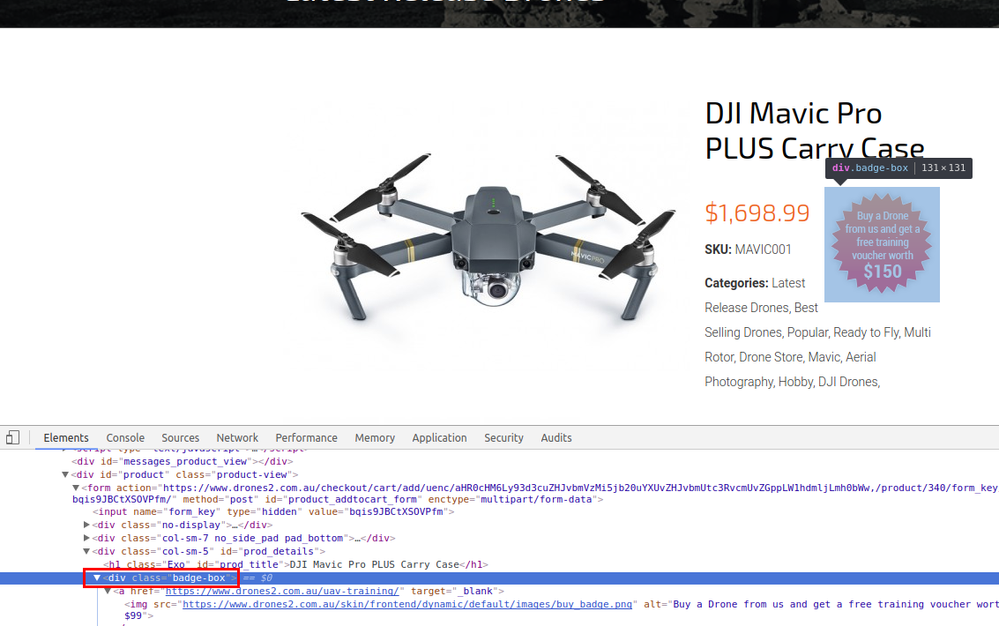Collapse the div id="product" node
Image resolution: width=999 pixels, height=626 pixels.
[65, 475]
